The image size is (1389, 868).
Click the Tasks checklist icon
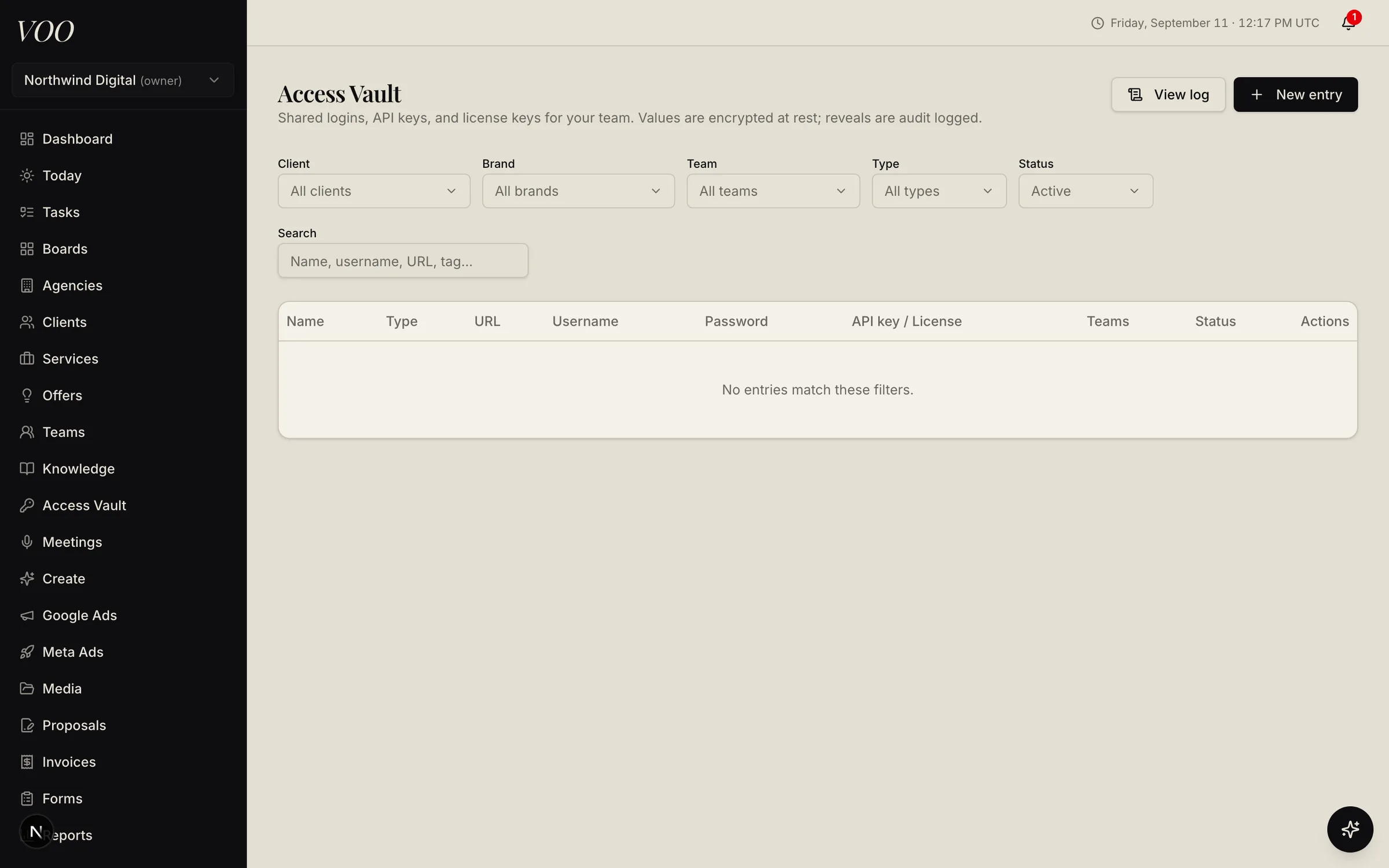point(27,212)
